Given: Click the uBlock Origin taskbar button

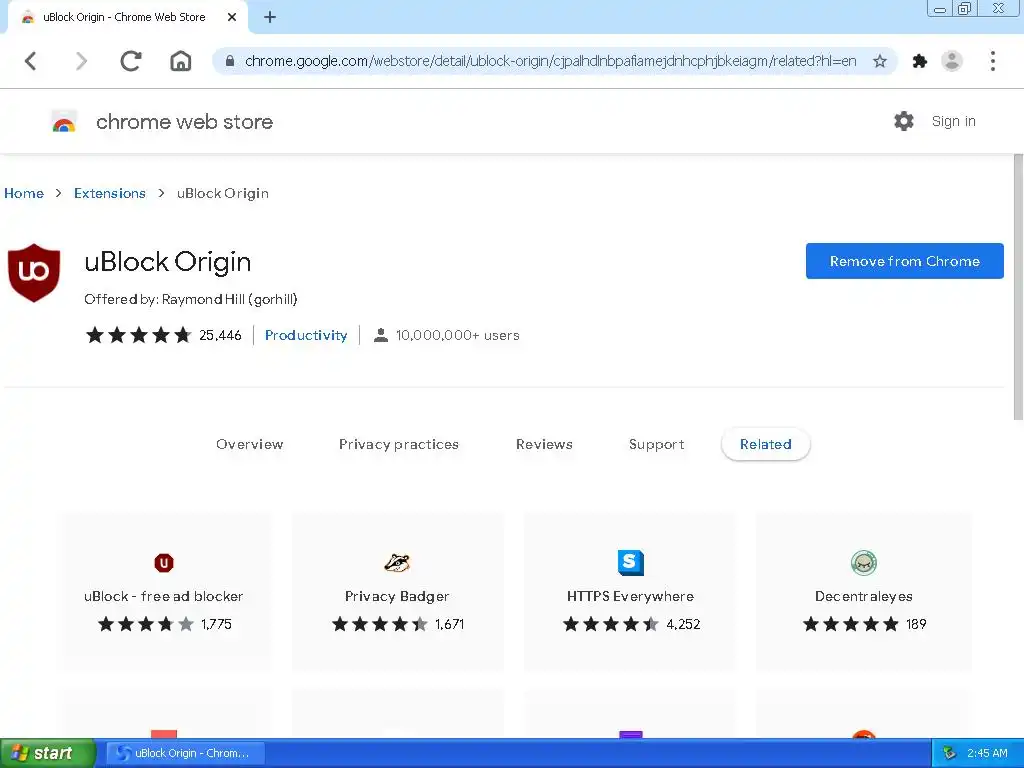Looking at the screenshot, I should coord(185,753).
